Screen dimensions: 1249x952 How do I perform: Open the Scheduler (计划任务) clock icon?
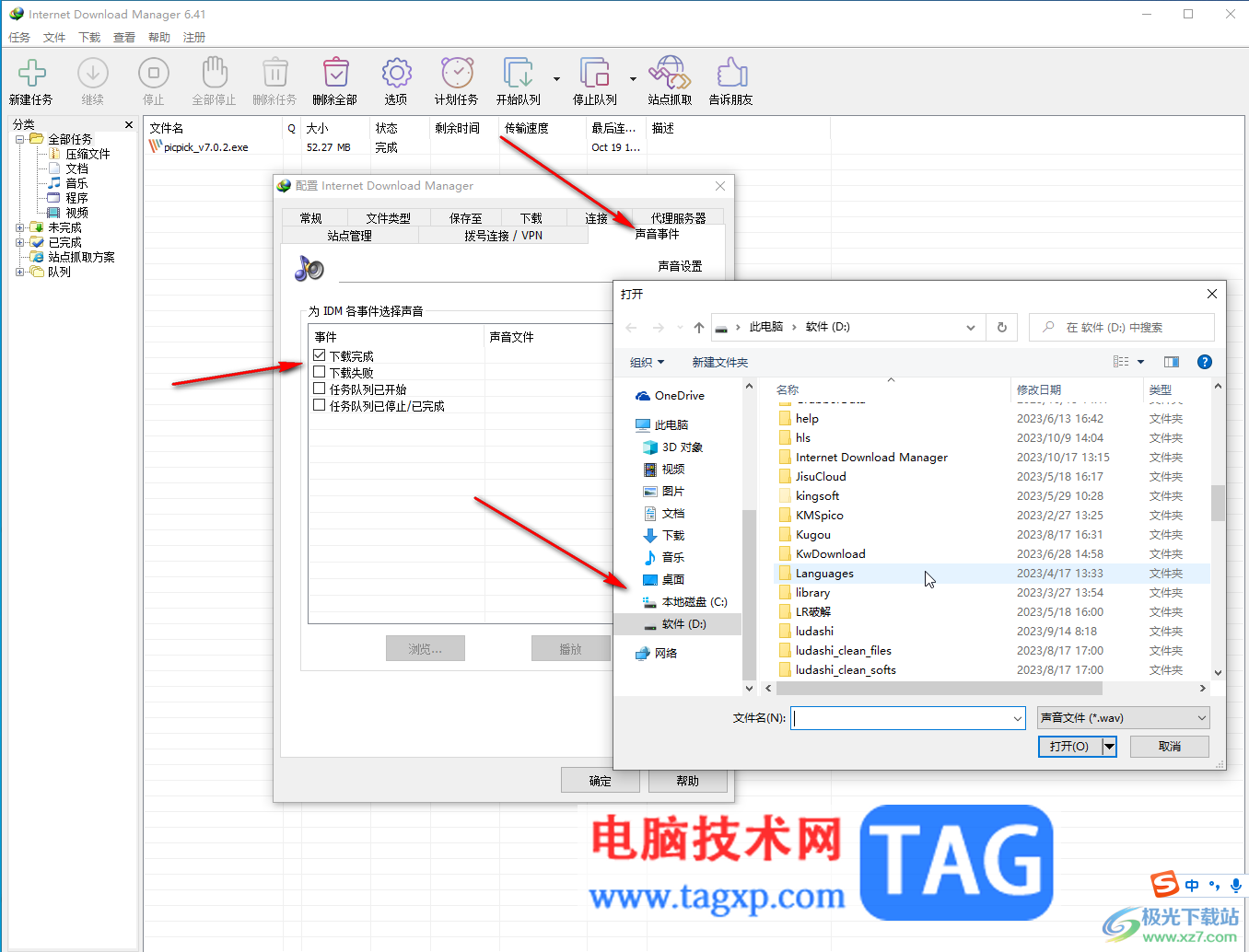point(457,73)
